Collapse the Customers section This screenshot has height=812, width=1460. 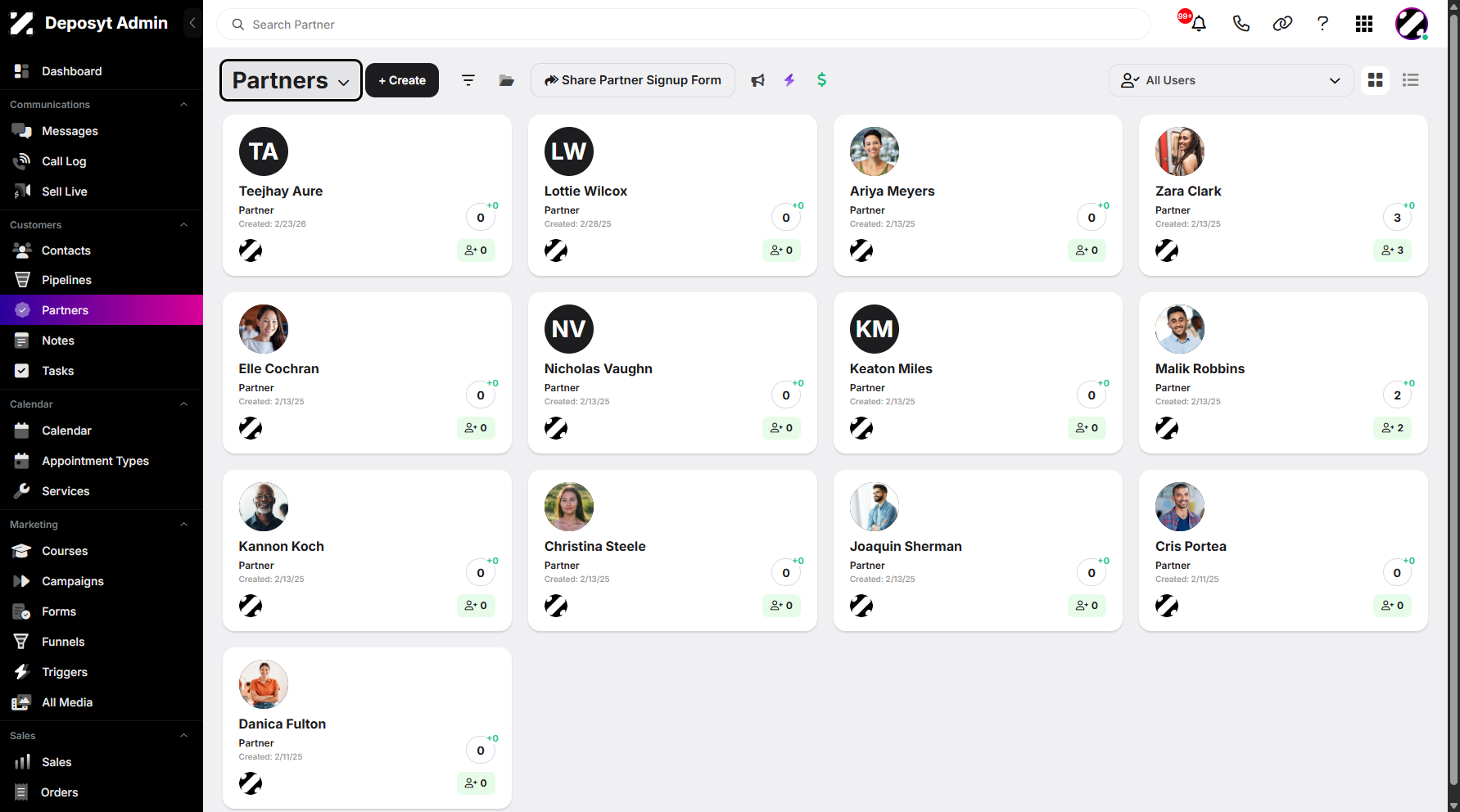(x=184, y=225)
